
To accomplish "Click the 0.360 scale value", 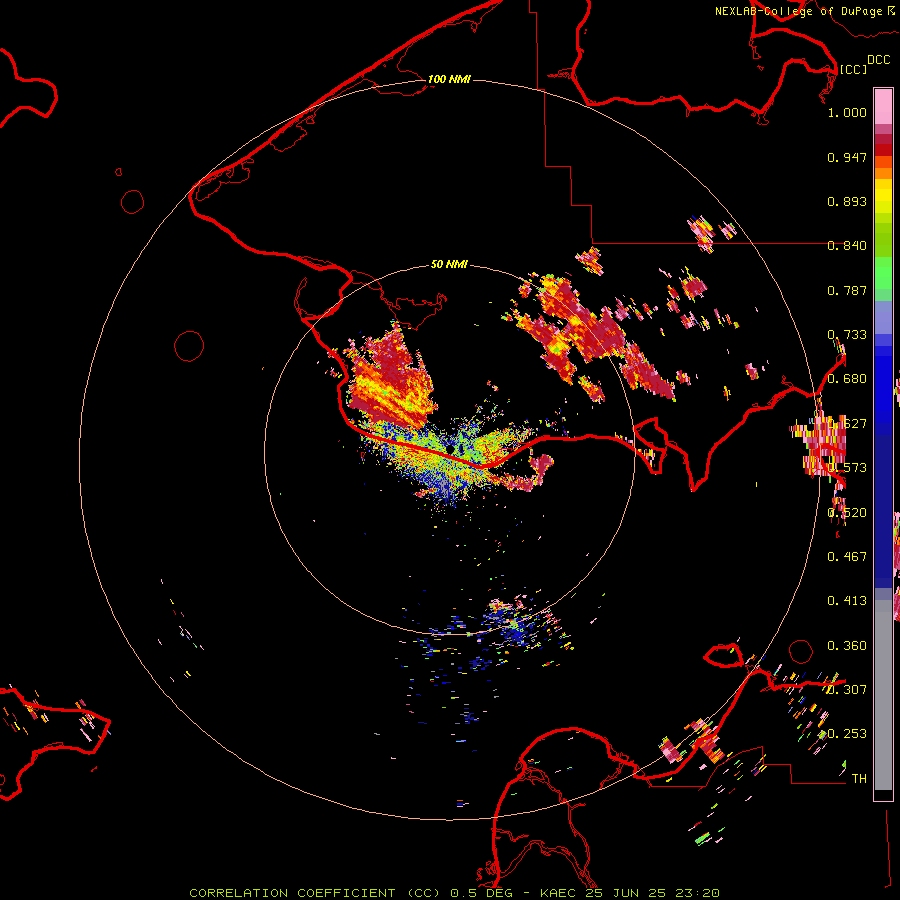I will [x=847, y=646].
